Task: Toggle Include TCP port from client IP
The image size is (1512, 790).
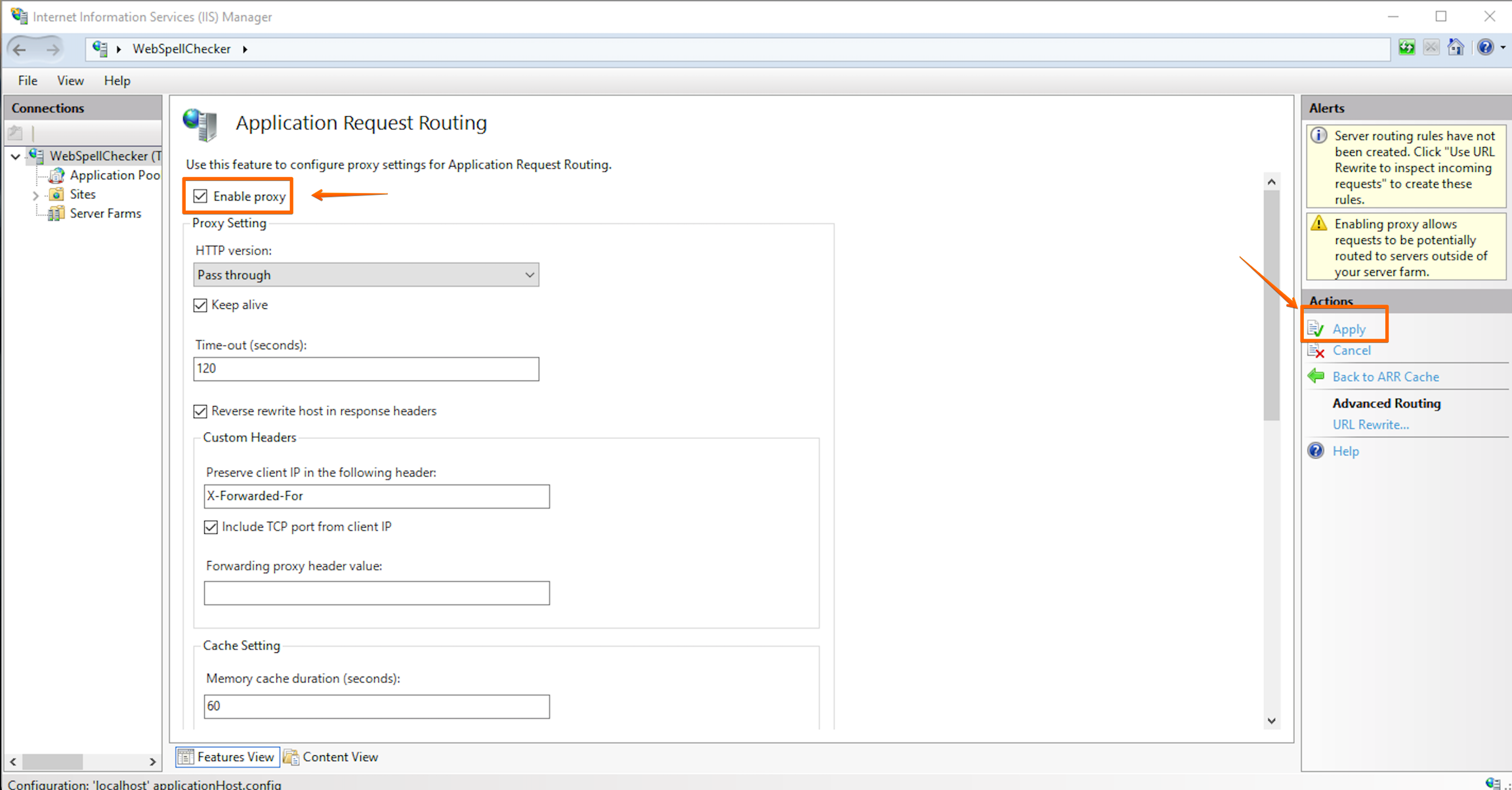Action: 211,527
